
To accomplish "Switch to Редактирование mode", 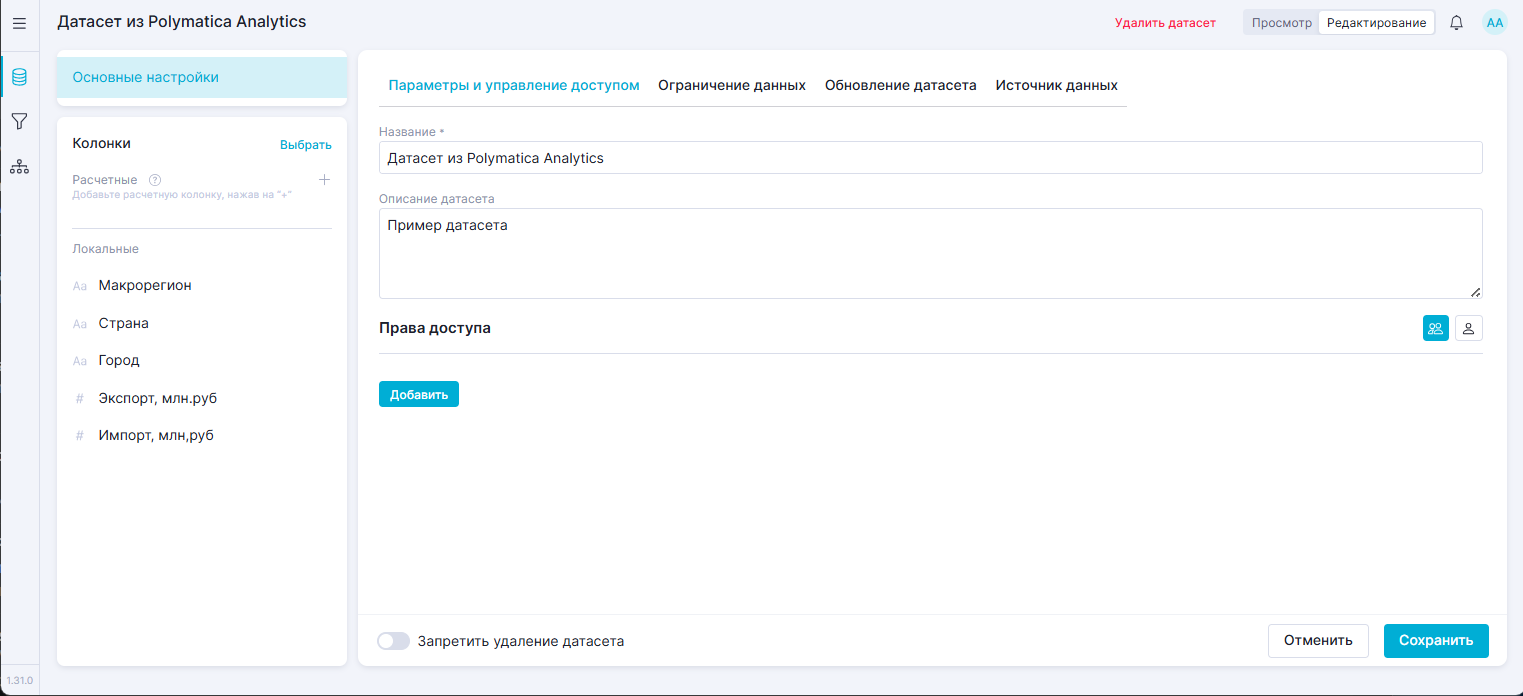I will tap(1376, 22).
